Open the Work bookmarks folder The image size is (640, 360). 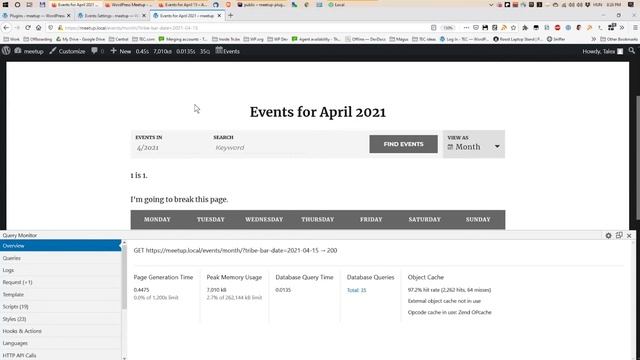[11, 39]
